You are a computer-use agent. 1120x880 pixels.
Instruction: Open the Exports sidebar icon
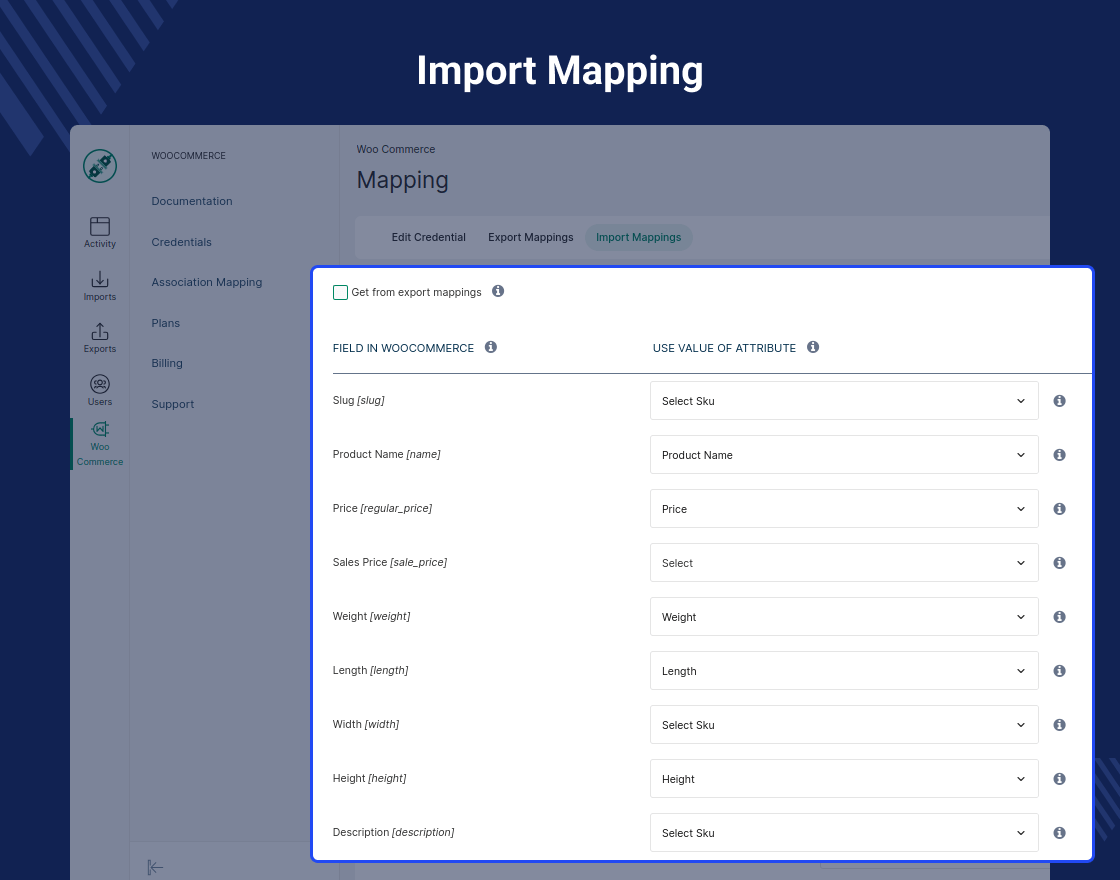pyautogui.click(x=100, y=338)
